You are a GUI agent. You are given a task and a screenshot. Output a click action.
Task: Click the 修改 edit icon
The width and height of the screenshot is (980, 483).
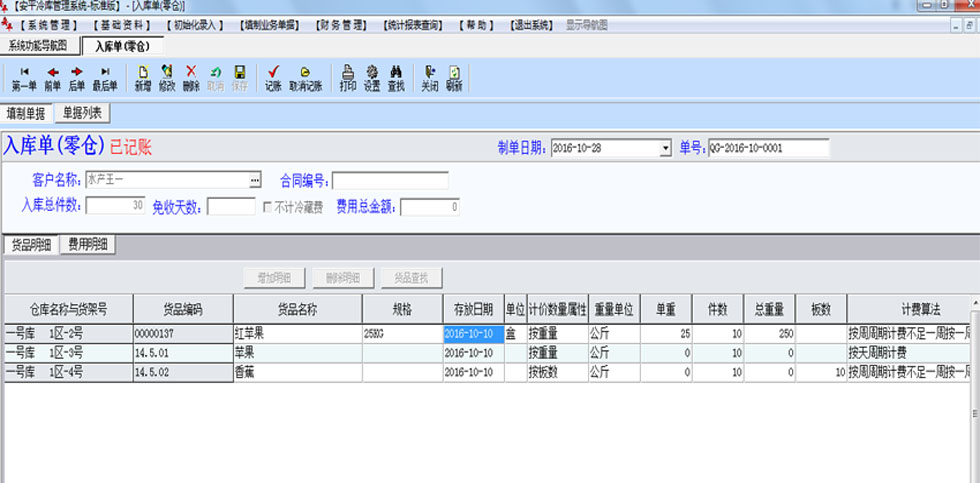[x=167, y=79]
